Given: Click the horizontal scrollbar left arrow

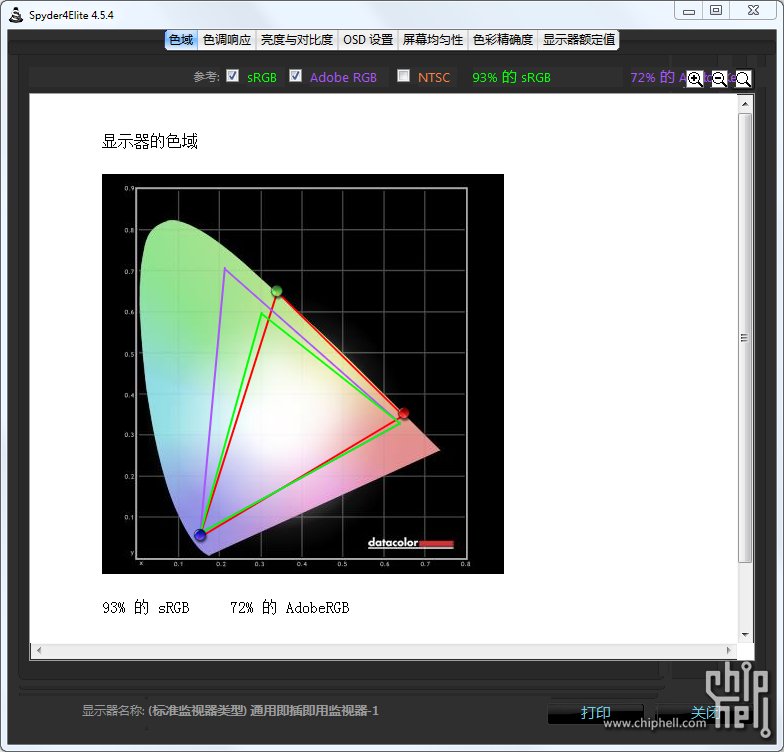Looking at the screenshot, I should point(39,650).
